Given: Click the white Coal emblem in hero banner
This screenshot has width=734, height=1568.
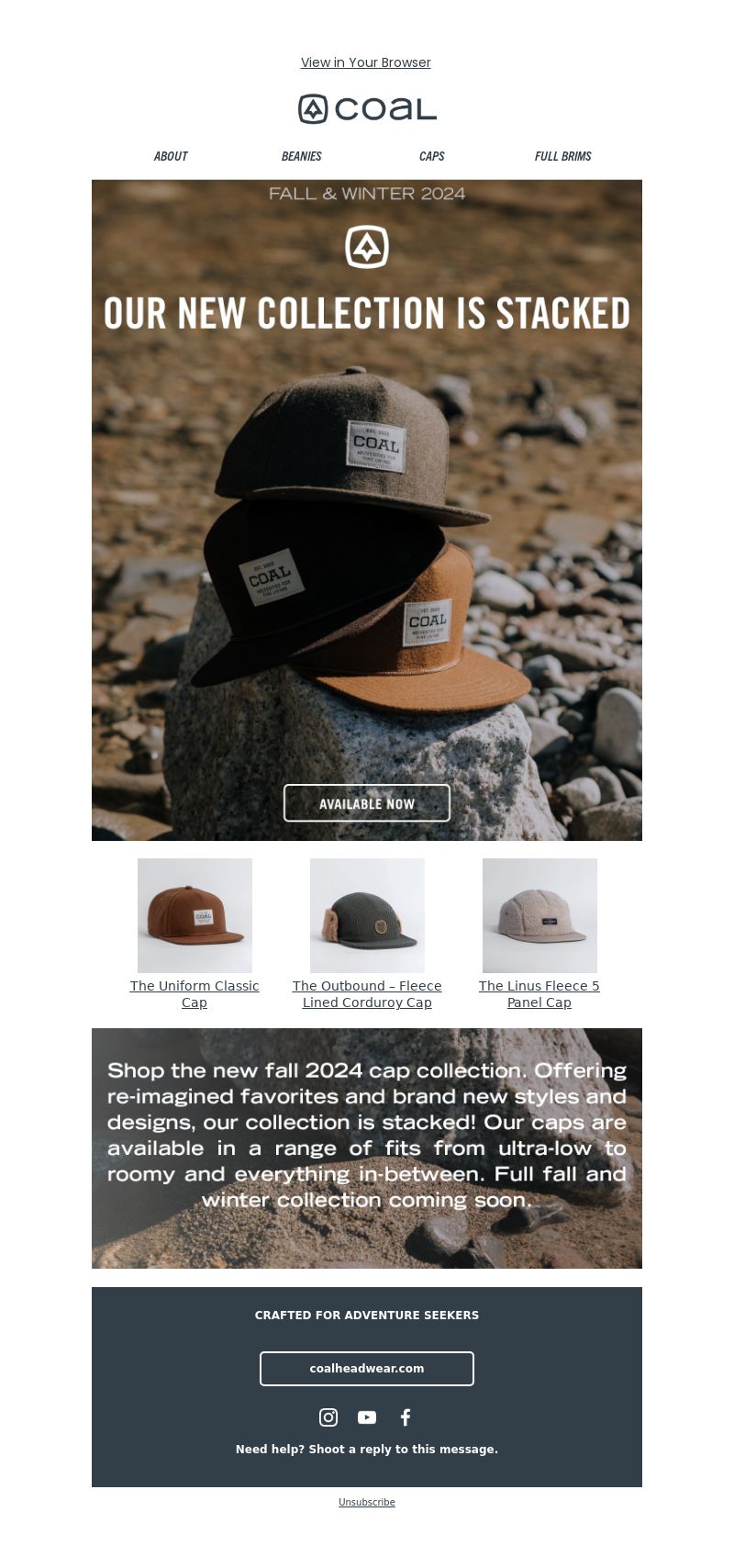Looking at the screenshot, I should pyautogui.click(x=367, y=247).
